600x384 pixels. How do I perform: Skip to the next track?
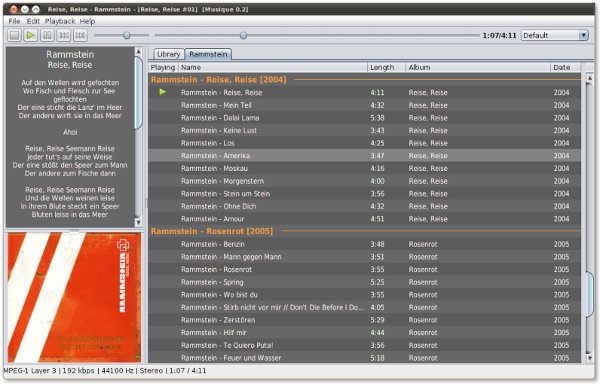pyautogui.click(x=80, y=36)
